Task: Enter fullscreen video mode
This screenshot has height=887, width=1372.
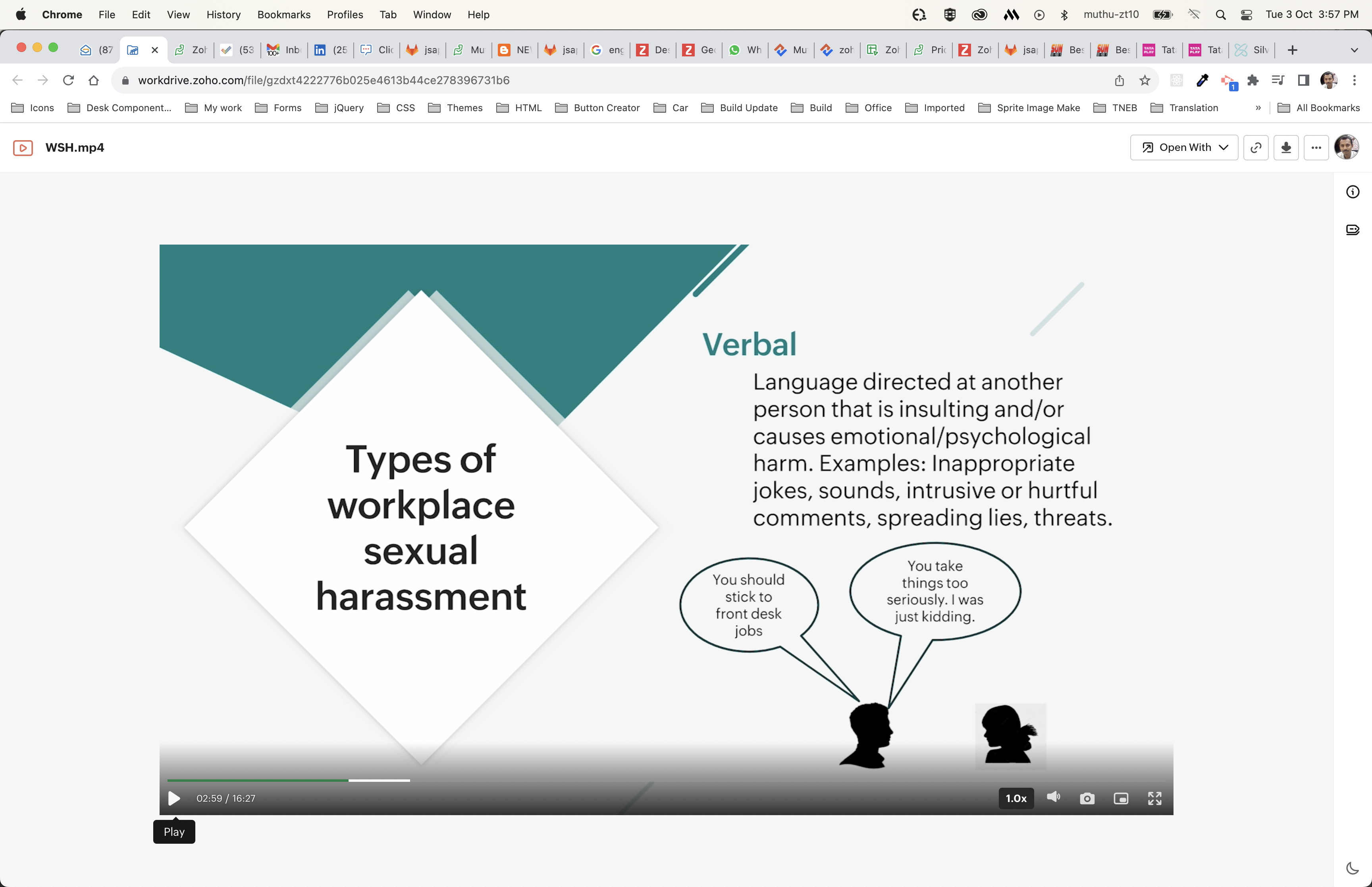Action: (1154, 798)
